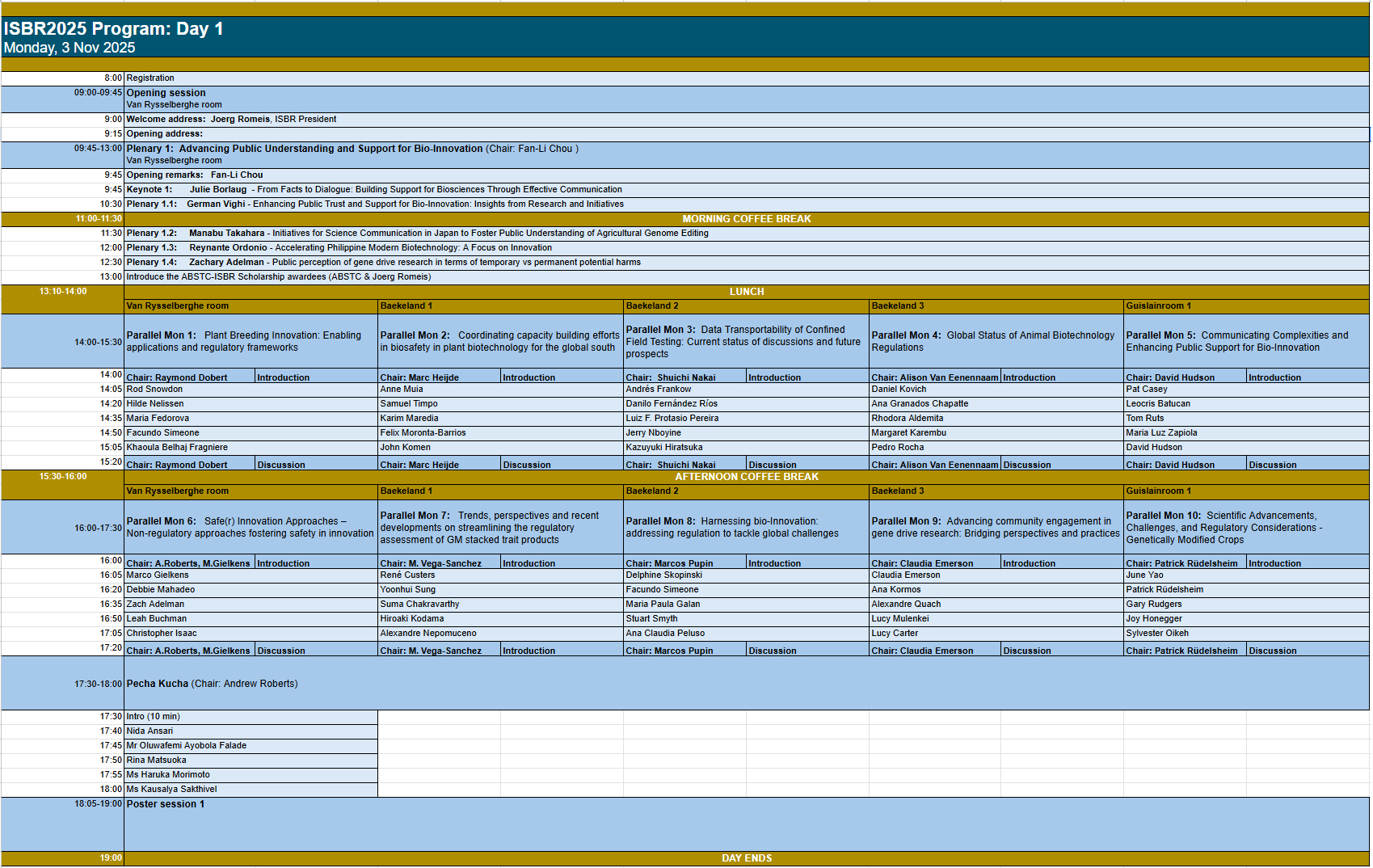The width and height of the screenshot is (1373, 868).
Task: Select Parallel Mon 10 Scientific Advancements cell
Action: click(x=1245, y=528)
